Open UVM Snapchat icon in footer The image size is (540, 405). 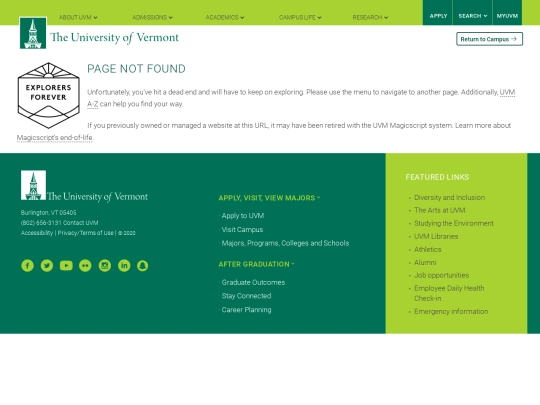click(143, 266)
